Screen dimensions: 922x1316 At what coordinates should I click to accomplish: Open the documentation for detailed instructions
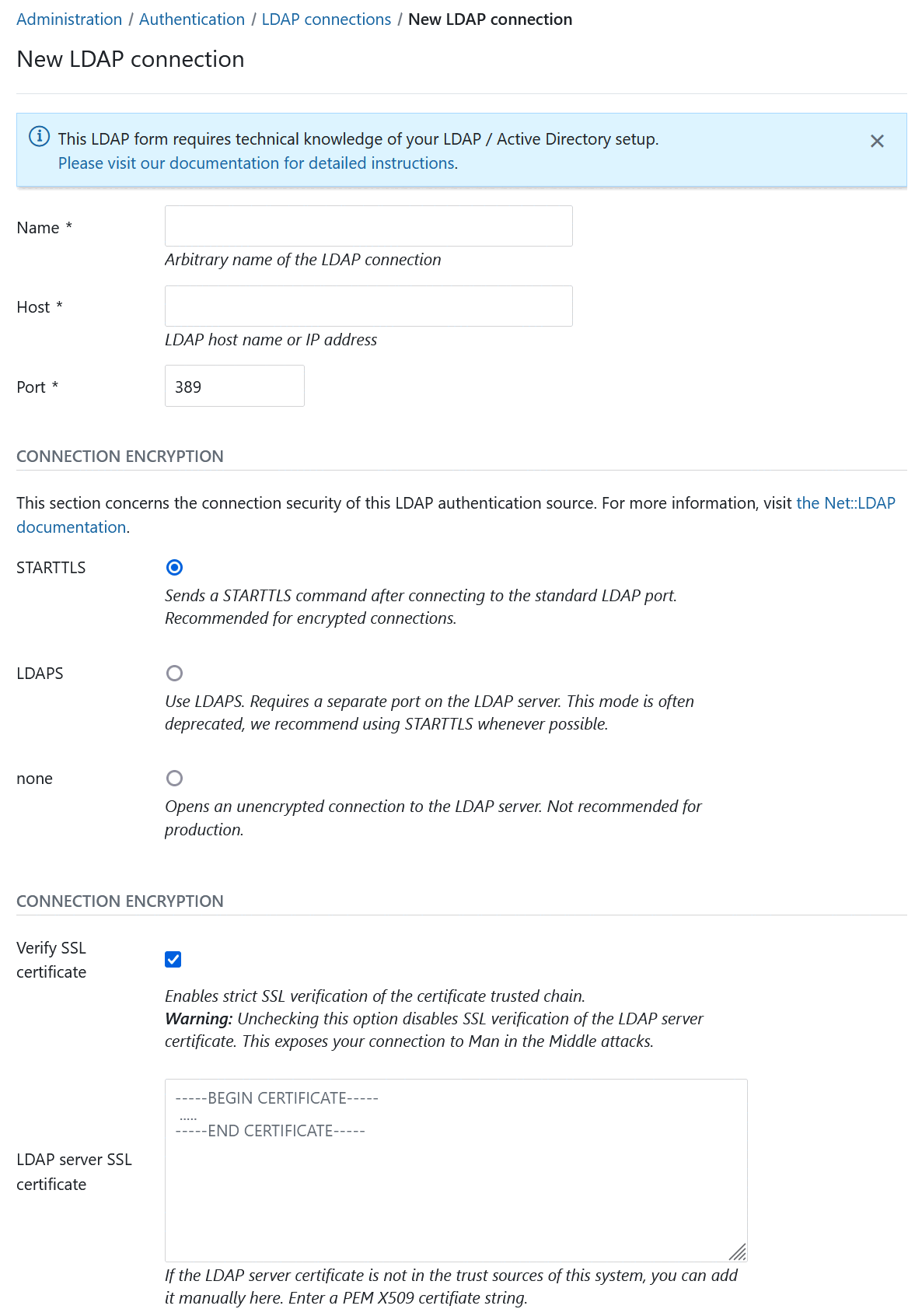(x=257, y=163)
